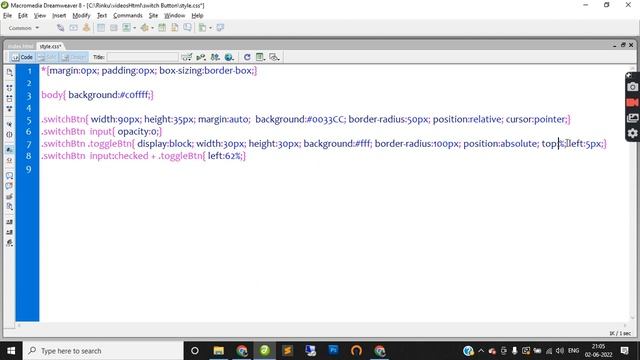Insert a comment from Common bar

(187, 28)
